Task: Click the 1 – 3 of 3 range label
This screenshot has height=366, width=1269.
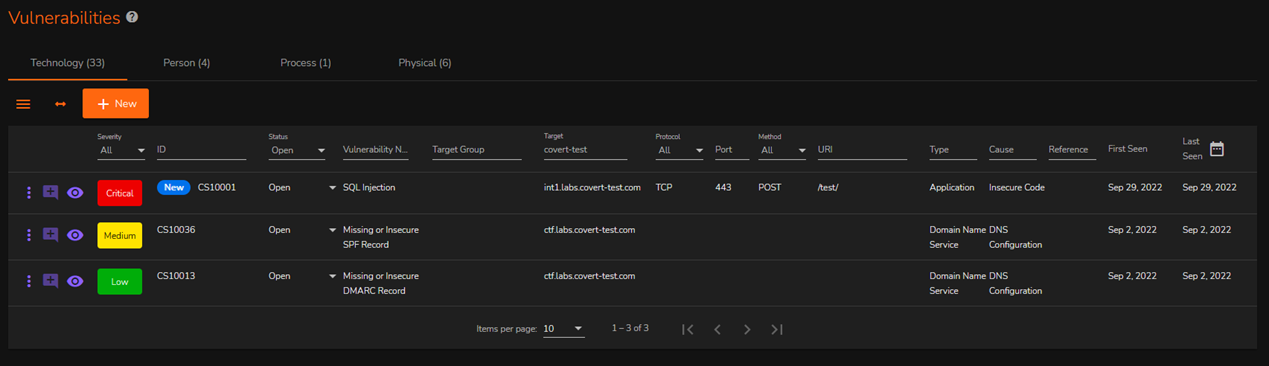Action: [x=630, y=328]
